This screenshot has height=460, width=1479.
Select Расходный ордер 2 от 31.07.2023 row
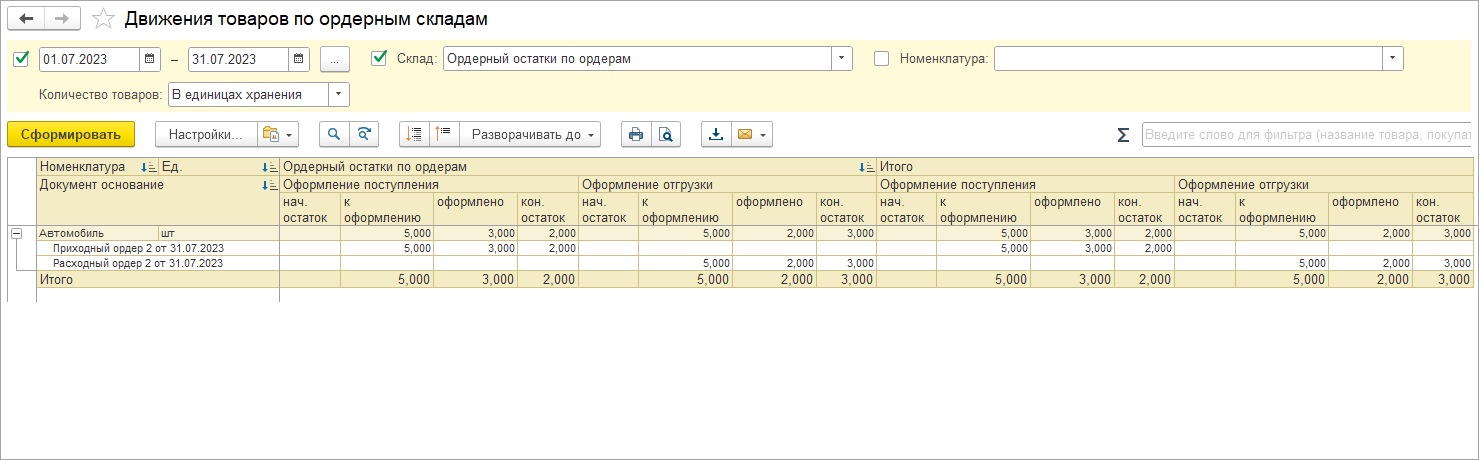point(158,263)
